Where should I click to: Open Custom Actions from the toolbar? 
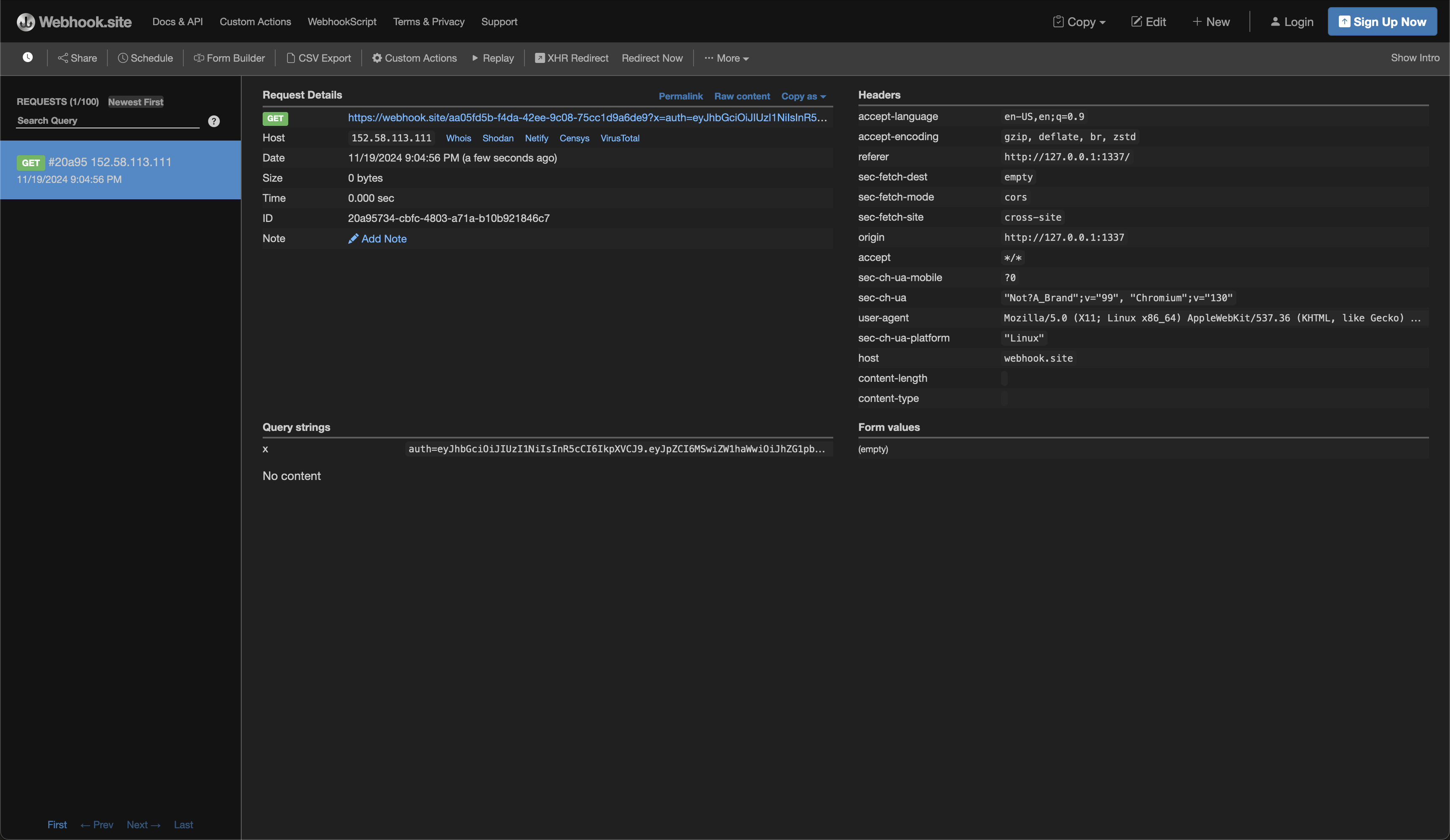[x=414, y=57]
